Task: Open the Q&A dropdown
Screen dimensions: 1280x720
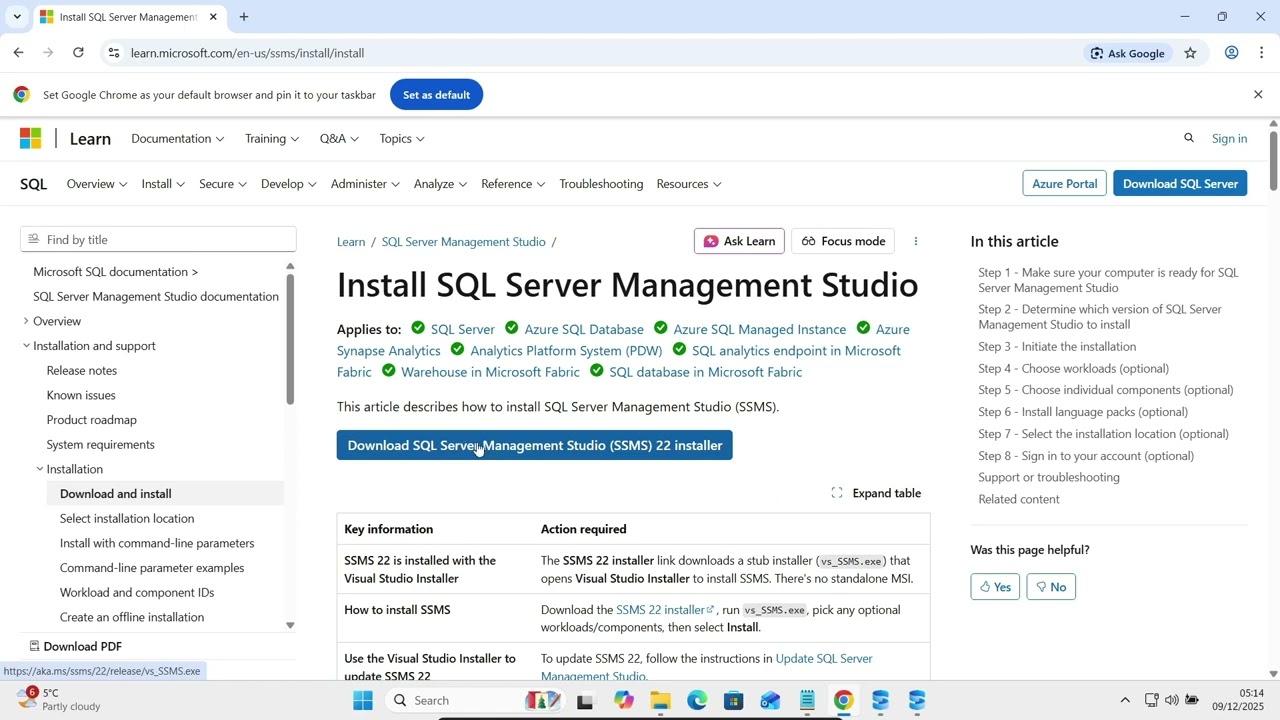Action: click(339, 138)
